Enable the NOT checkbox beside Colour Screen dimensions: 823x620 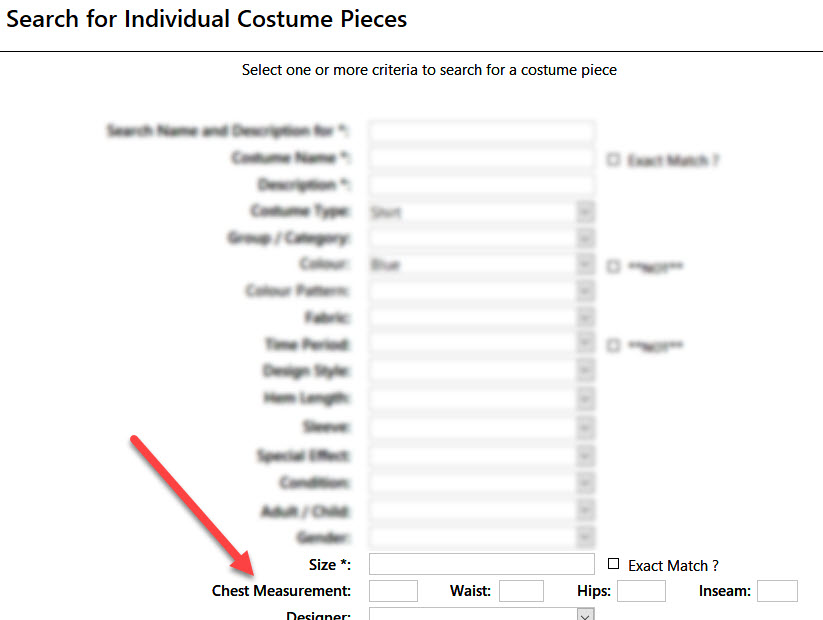(613, 267)
